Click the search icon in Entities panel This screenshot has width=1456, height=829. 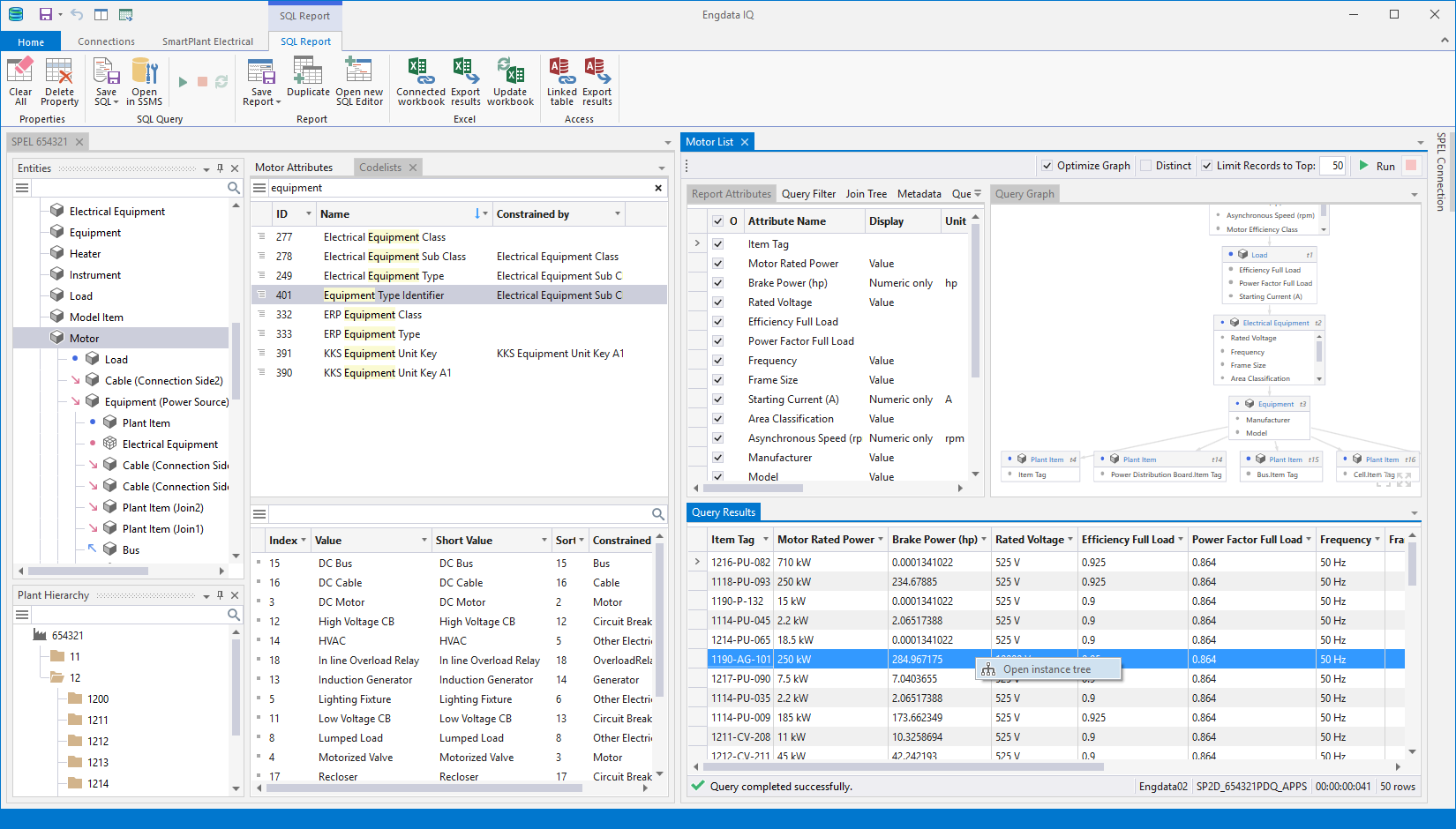234,188
